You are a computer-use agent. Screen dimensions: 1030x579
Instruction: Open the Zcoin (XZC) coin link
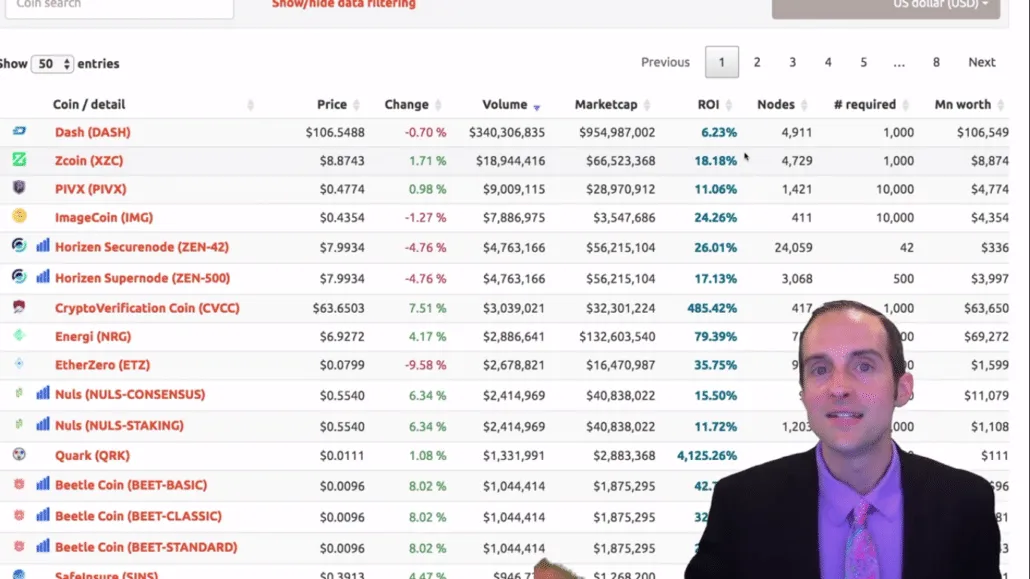tap(89, 160)
